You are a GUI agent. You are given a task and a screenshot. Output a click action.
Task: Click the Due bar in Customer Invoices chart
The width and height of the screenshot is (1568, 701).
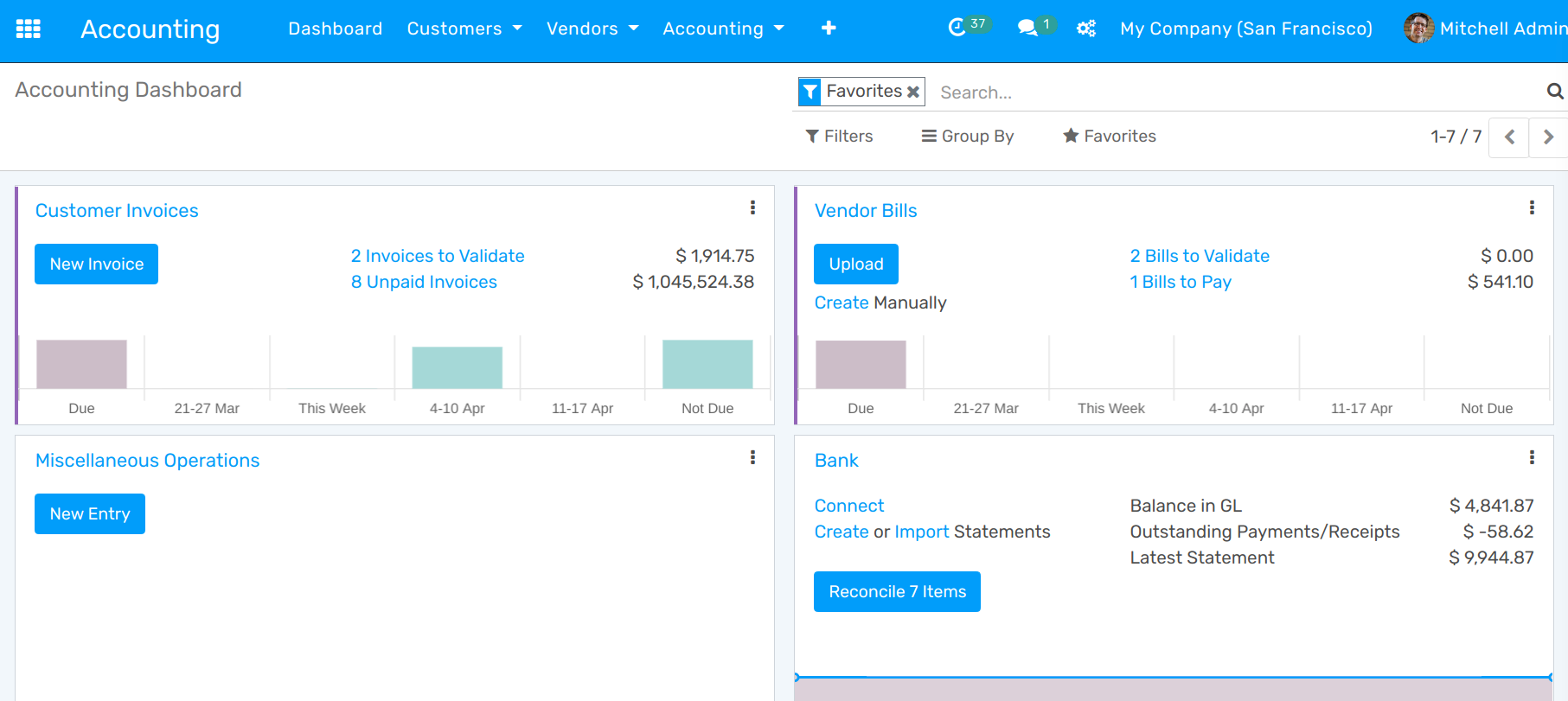point(81,364)
